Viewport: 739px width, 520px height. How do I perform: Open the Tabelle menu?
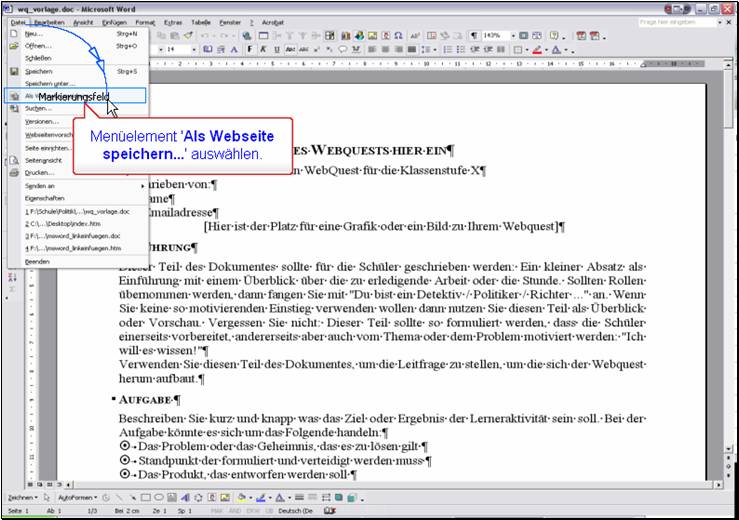coord(202,21)
